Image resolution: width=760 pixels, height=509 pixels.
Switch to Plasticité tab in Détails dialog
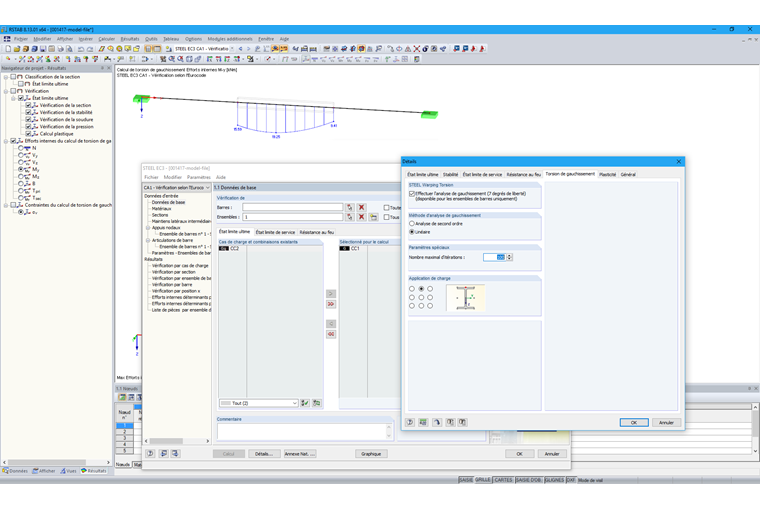coord(607,175)
